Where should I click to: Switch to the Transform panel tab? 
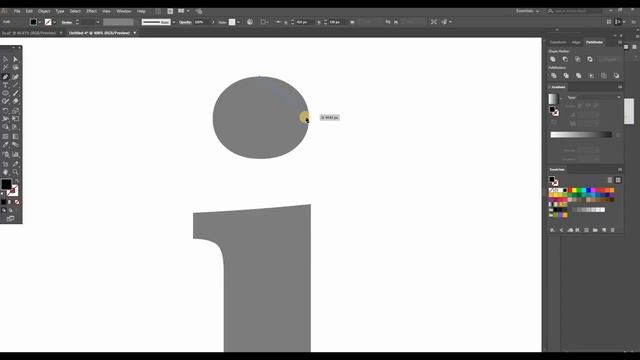(x=558, y=42)
